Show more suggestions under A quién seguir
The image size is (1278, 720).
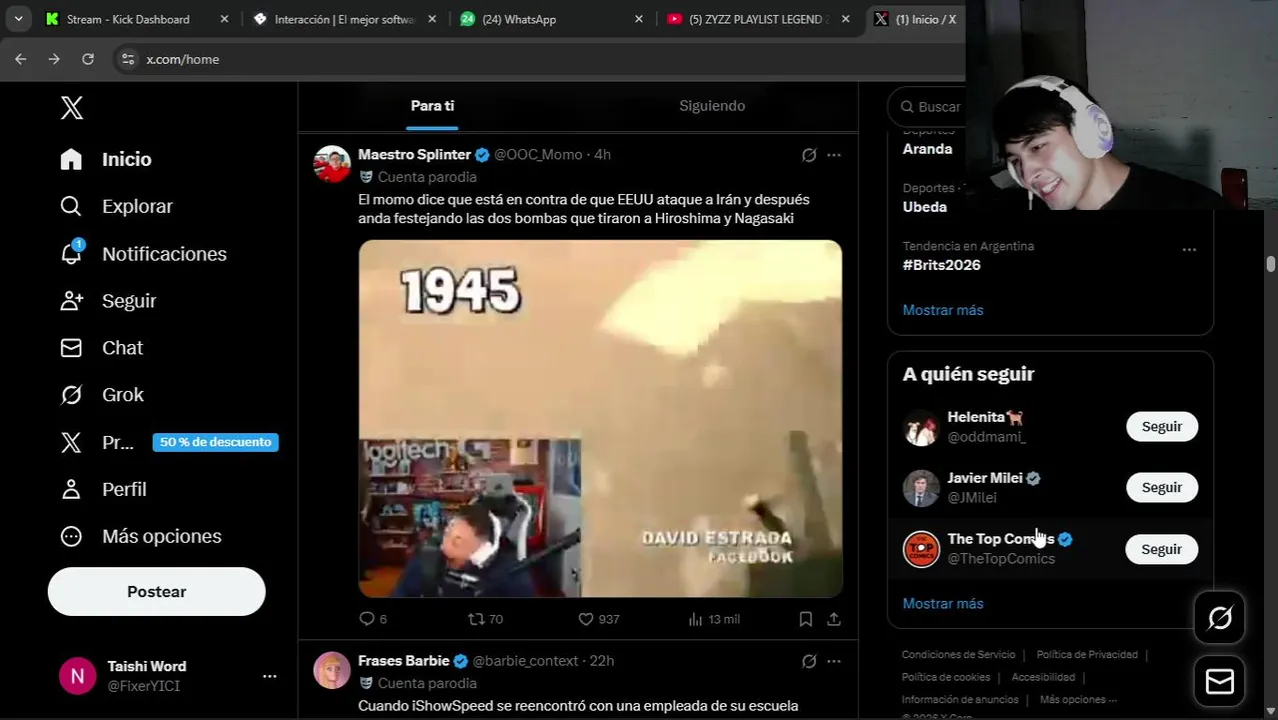tap(943, 604)
